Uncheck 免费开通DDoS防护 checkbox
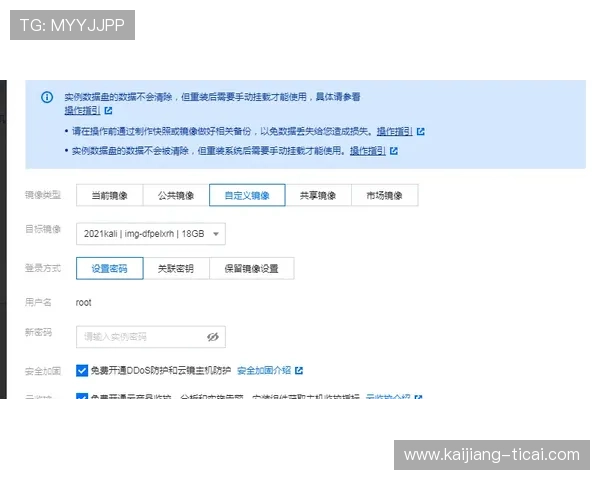This screenshot has width=600, height=480. click(82, 371)
